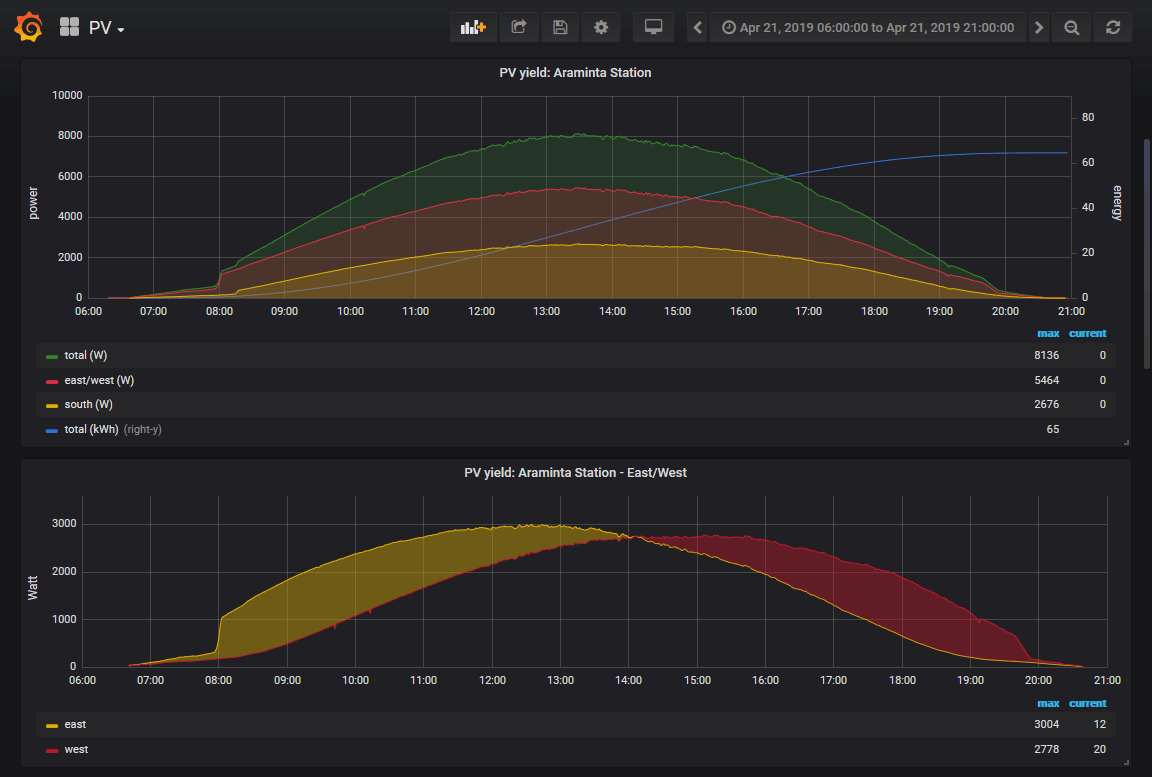Viewport: 1152px width, 777px height.
Task: Click max value 2778 for west
Action: (1046, 750)
